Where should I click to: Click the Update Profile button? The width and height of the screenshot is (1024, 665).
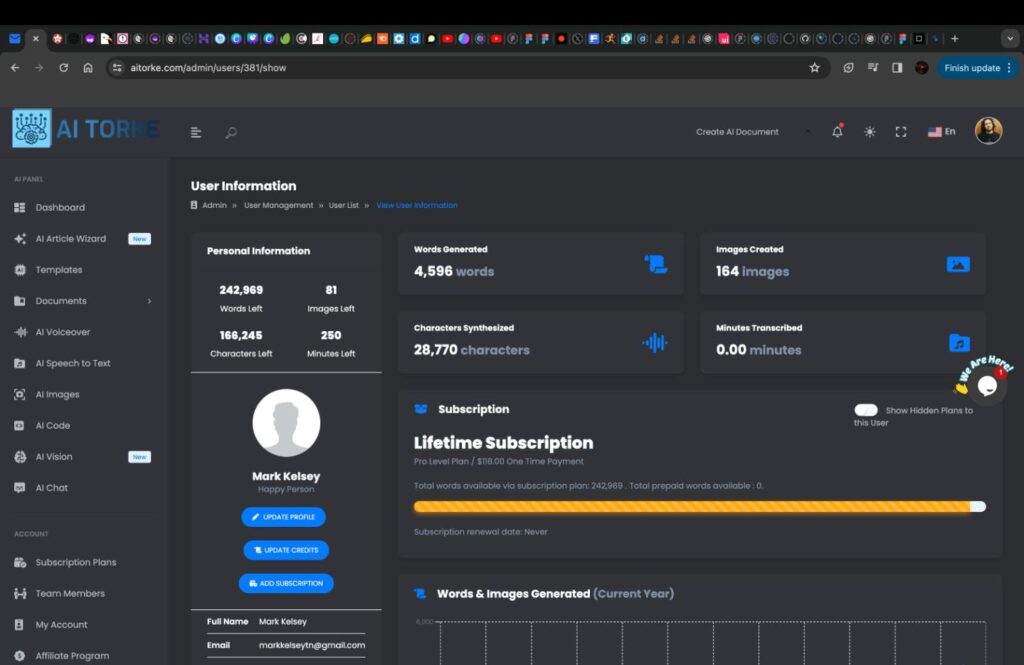(x=283, y=517)
